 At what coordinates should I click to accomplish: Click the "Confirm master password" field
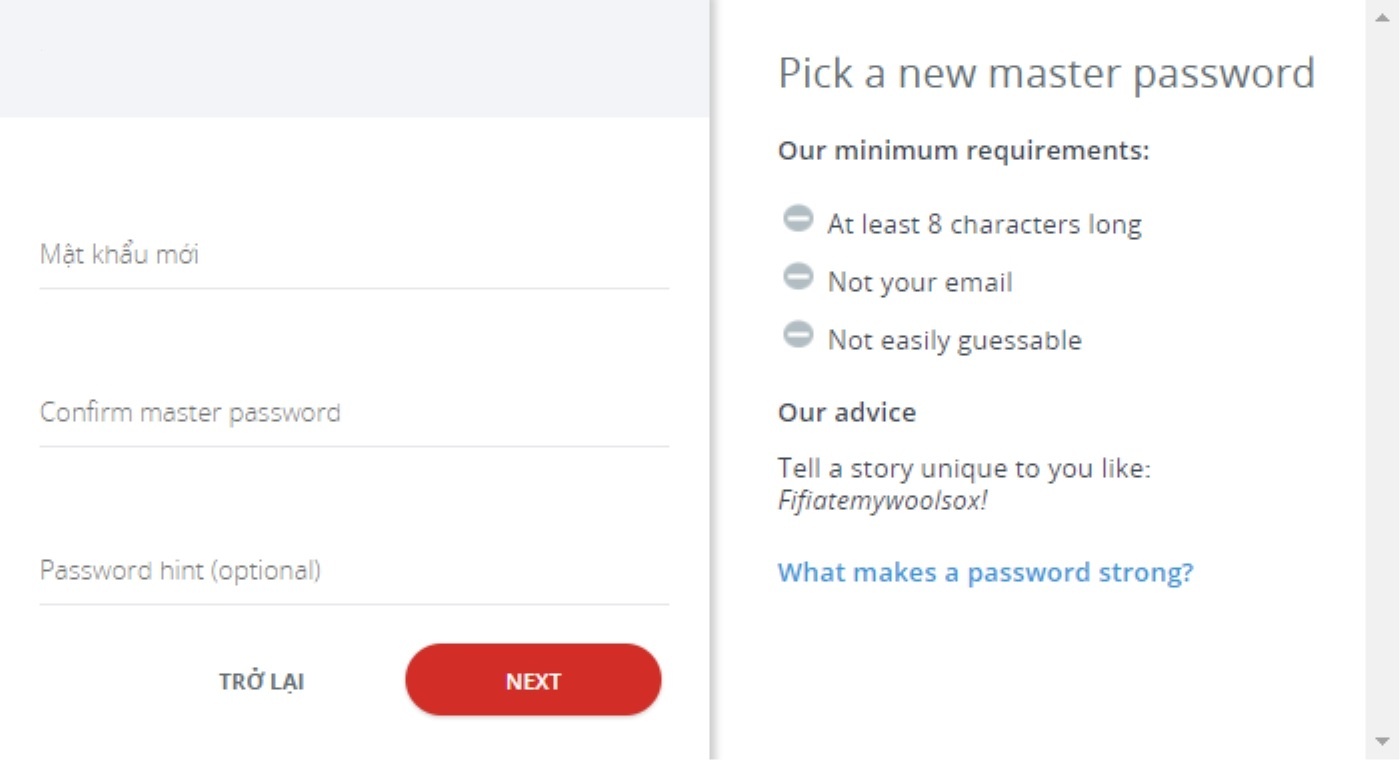[354, 413]
